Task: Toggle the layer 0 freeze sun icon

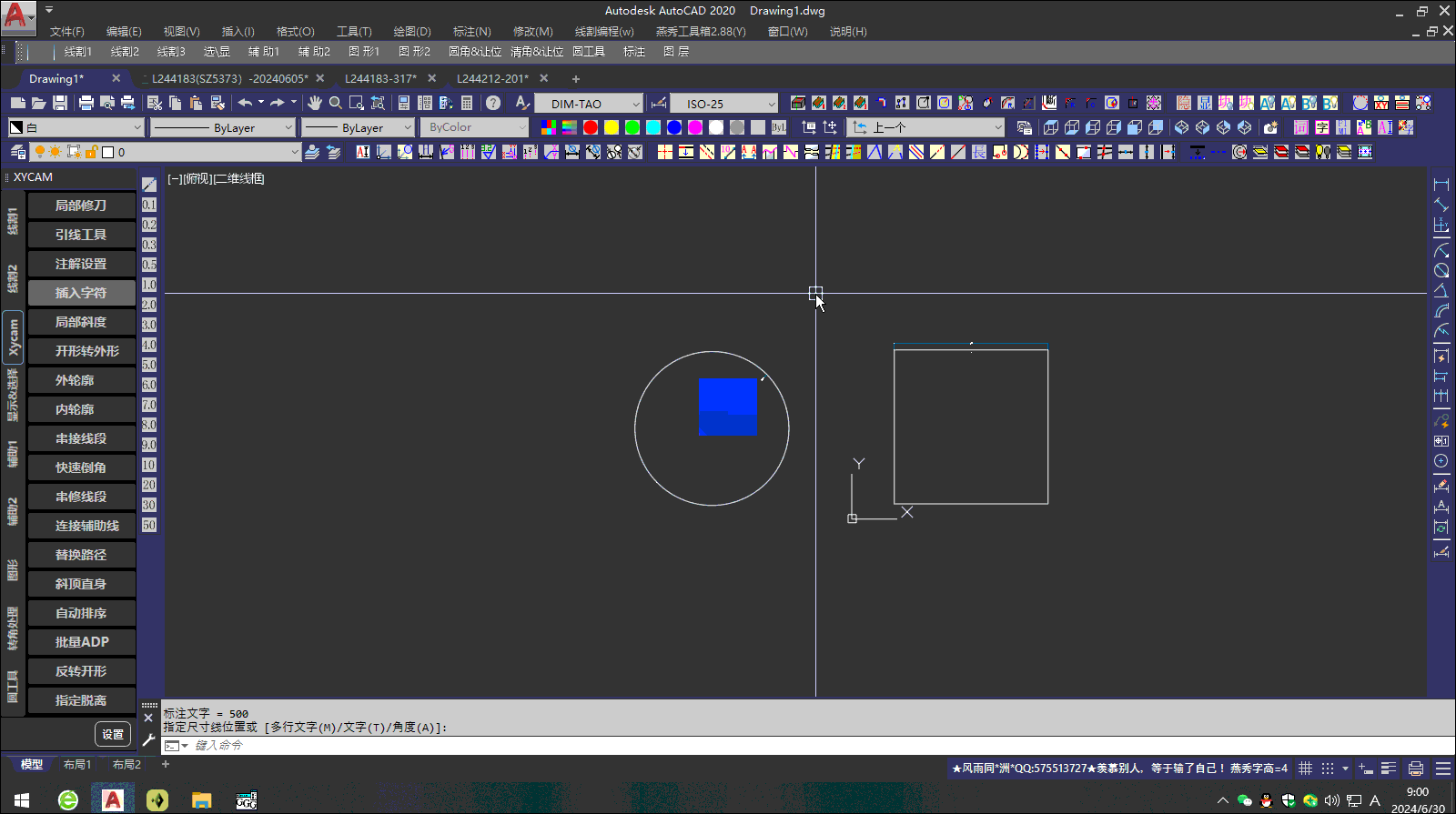Action: pyautogui.click(x=56, y=152)
